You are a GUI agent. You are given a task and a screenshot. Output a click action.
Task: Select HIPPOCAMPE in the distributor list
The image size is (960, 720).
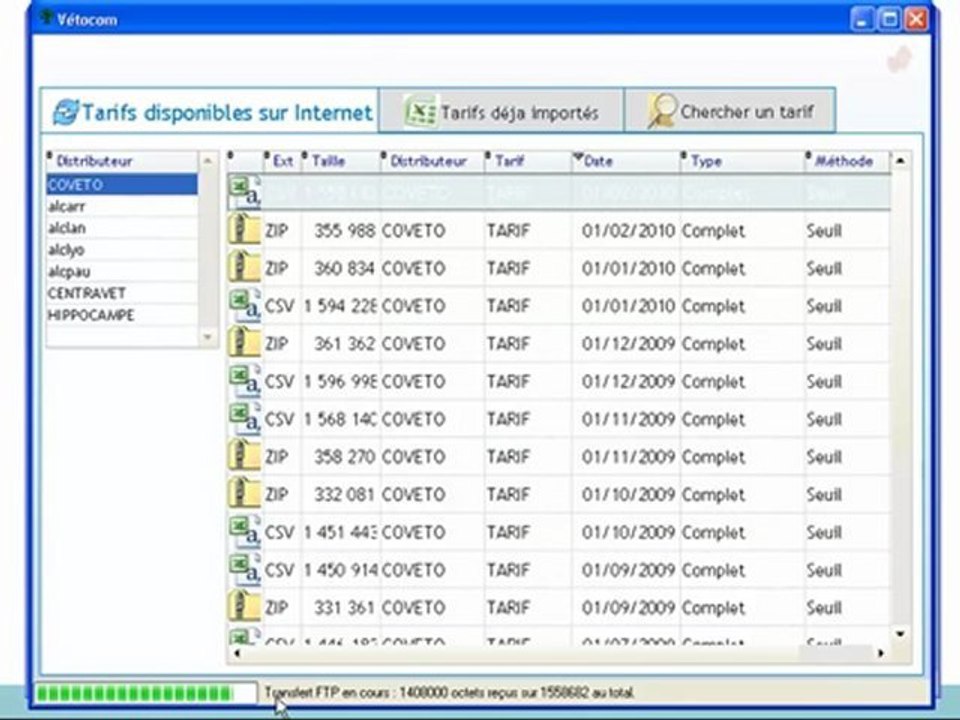click(x=122, y=315)
